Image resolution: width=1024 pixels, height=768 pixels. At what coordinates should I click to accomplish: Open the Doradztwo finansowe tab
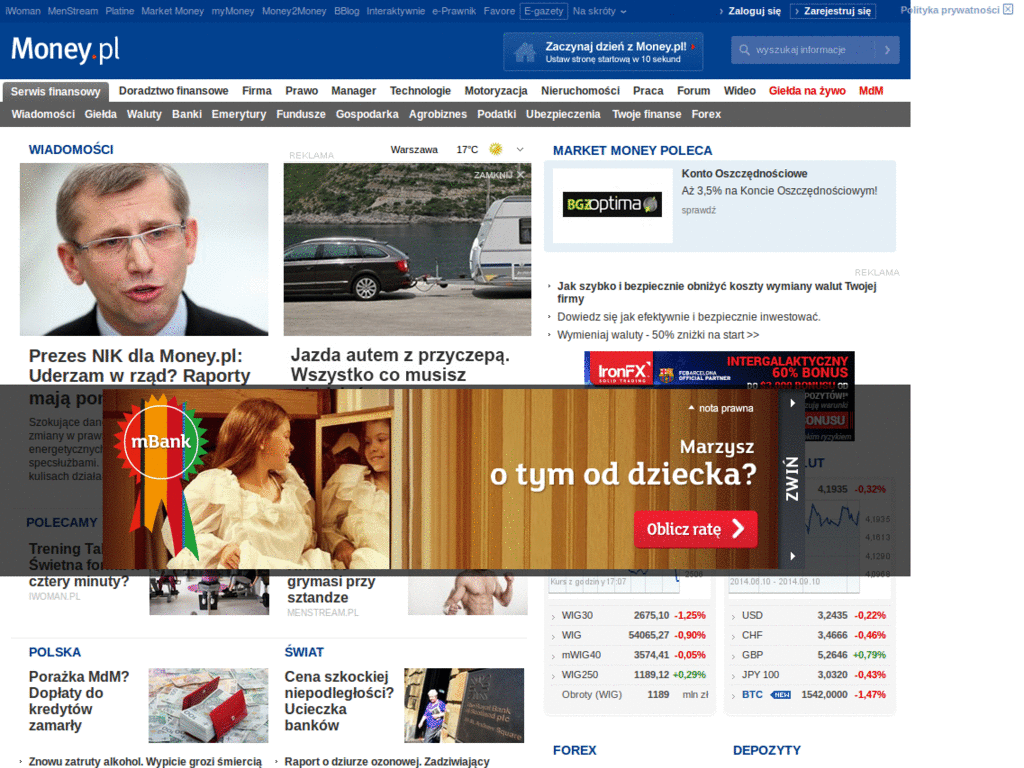[174, 91]
